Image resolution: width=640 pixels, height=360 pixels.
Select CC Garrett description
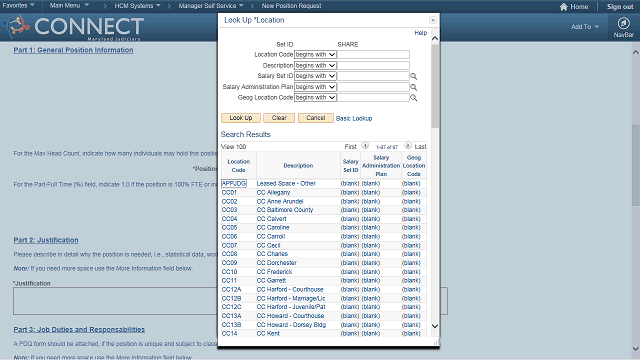271,281
